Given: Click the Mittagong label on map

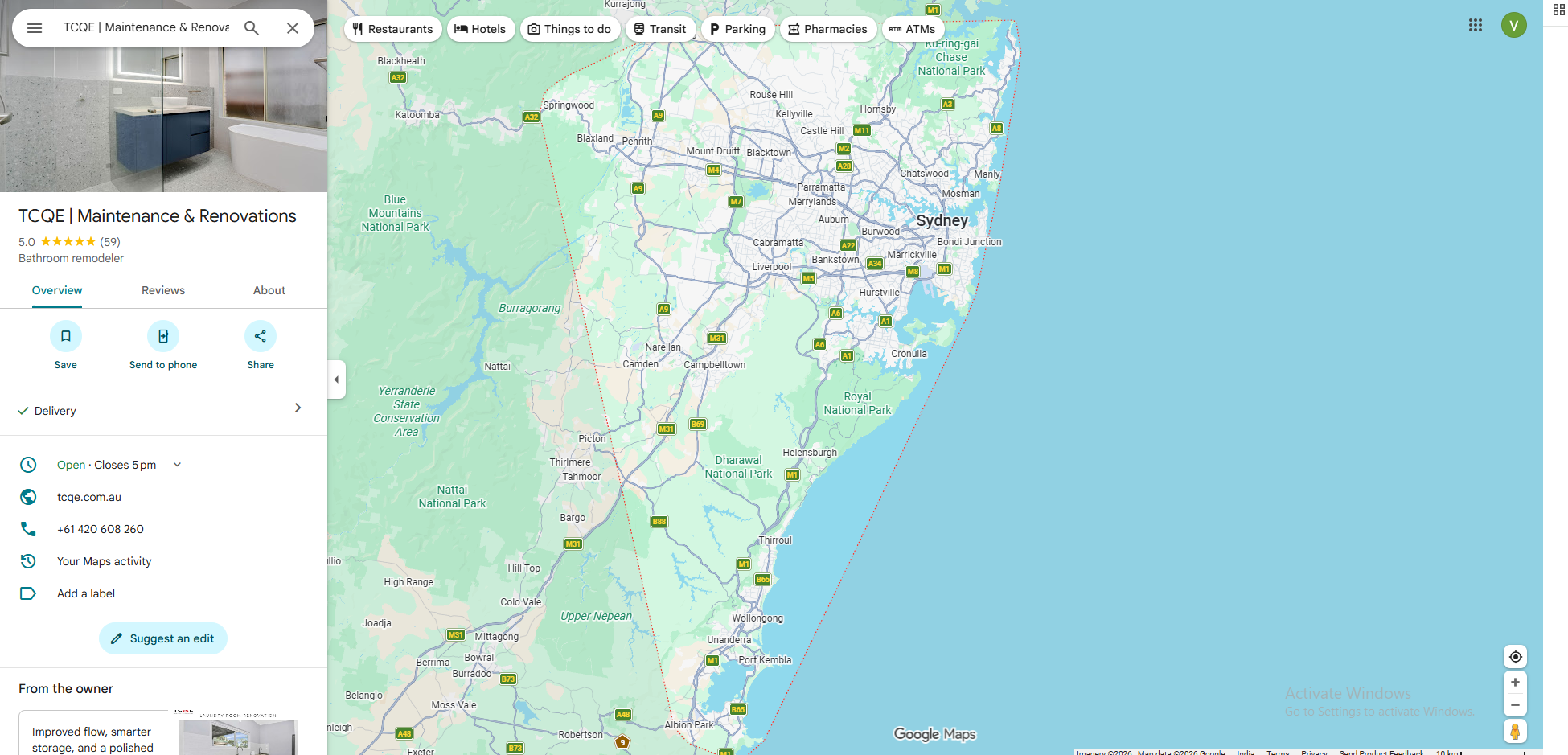Looking at the screenshot, I should (x=497, y=637).
